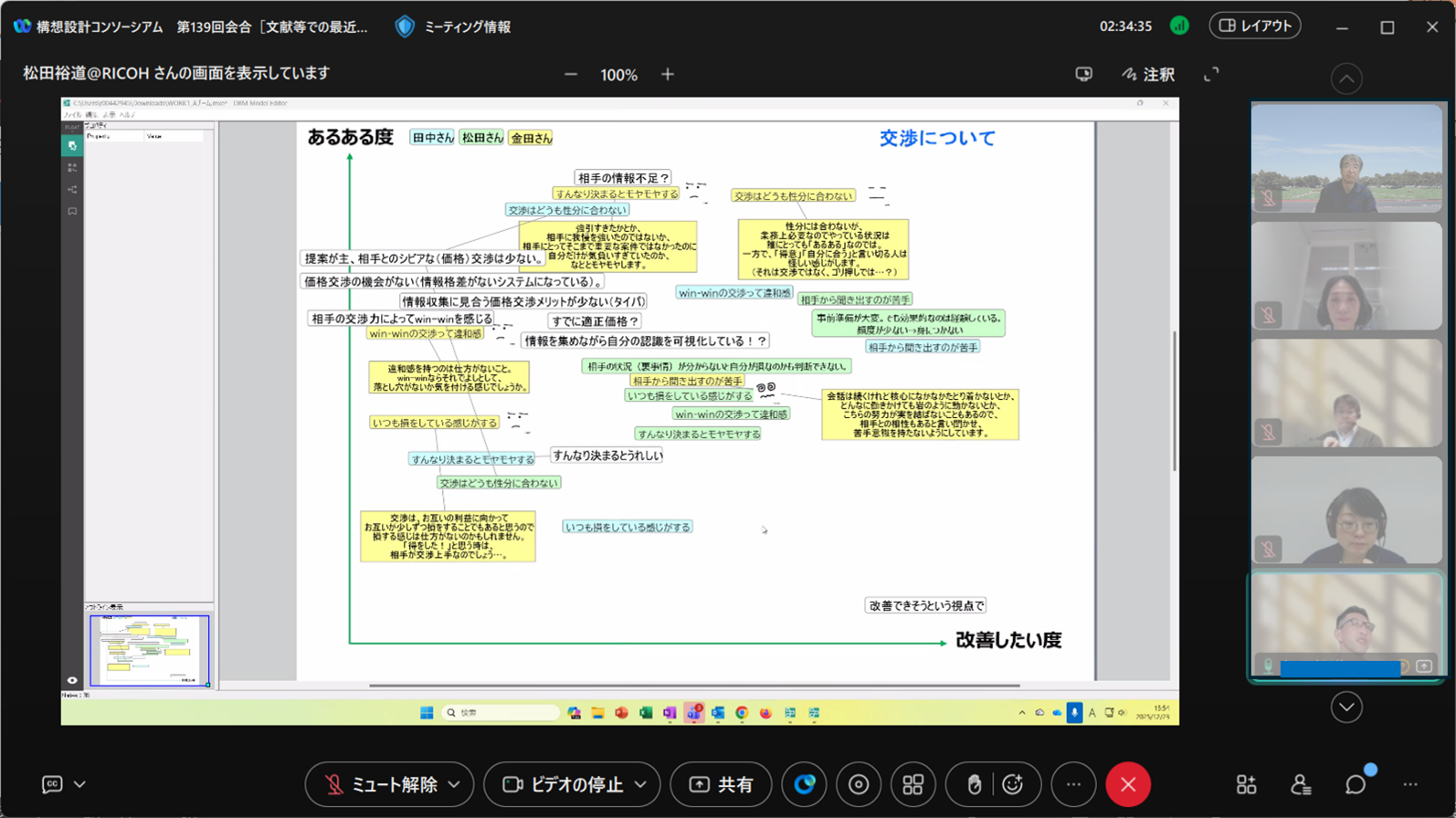Open the 注釈 annotation tool
The width and height of the screenshot is (1456, 818).
tap(1148, 75)
